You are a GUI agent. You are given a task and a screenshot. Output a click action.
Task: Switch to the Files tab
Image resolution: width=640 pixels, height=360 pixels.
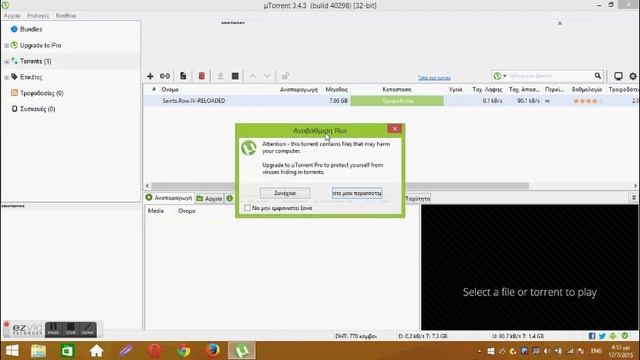point(209,198)
